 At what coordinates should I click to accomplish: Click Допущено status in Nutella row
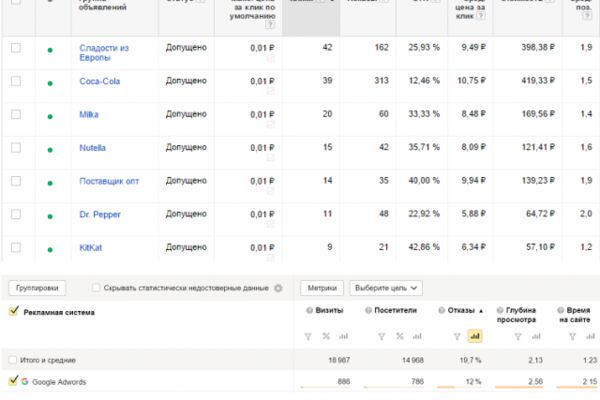tap(186, 147)
